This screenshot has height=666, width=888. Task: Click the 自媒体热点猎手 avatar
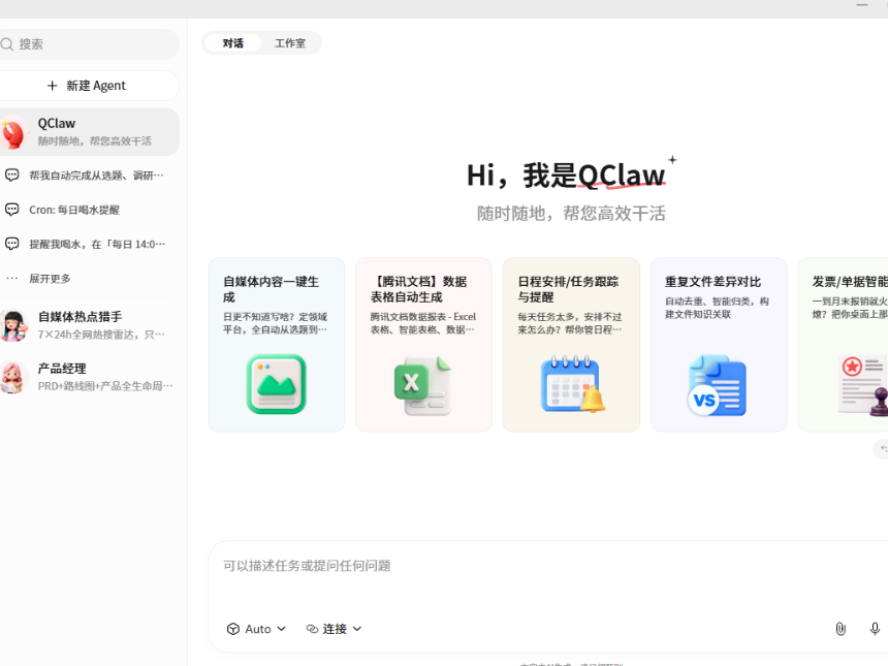[x=14, y=326]
